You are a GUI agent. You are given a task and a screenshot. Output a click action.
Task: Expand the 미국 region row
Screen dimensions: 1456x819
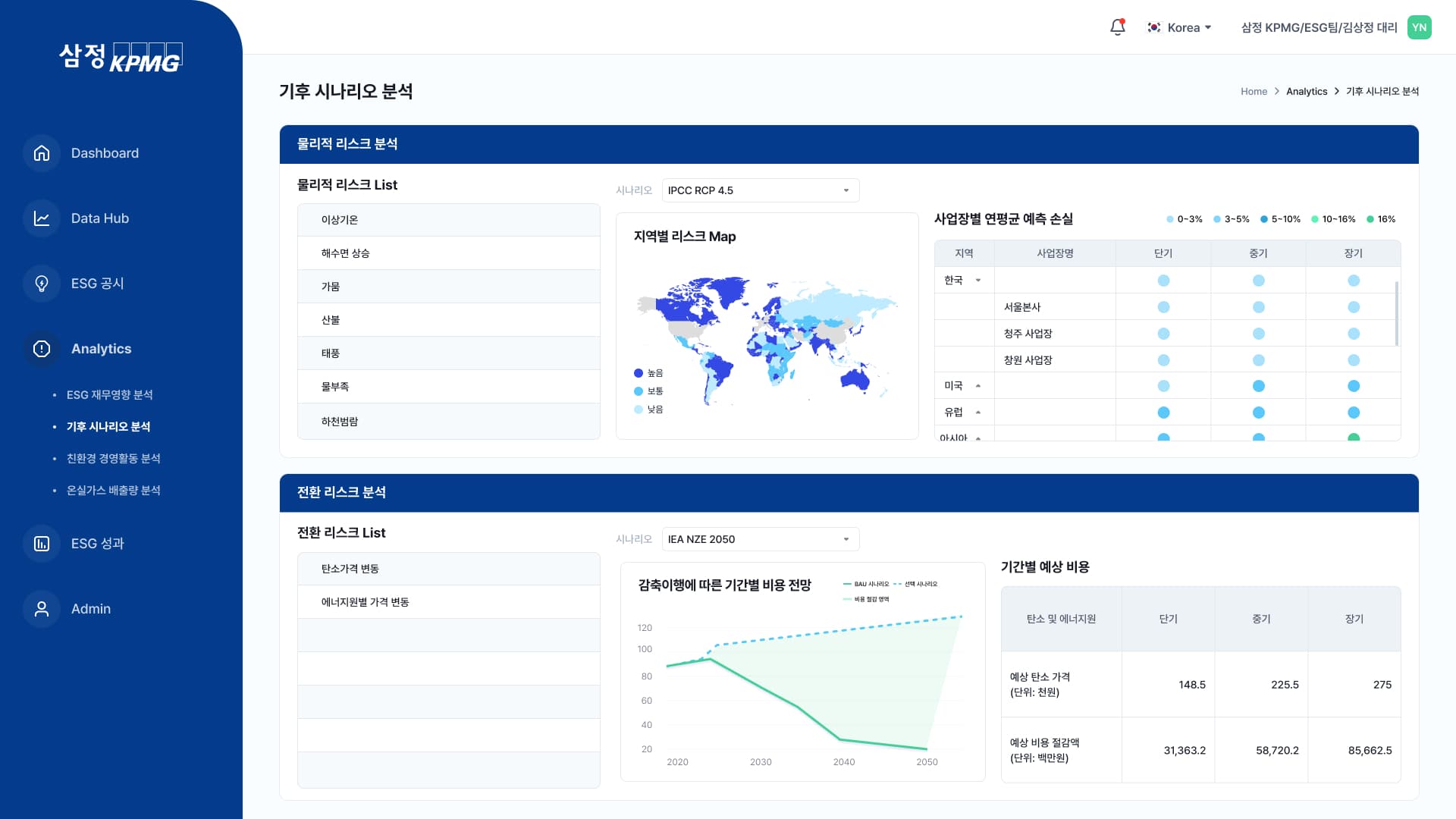coord(978,386)
